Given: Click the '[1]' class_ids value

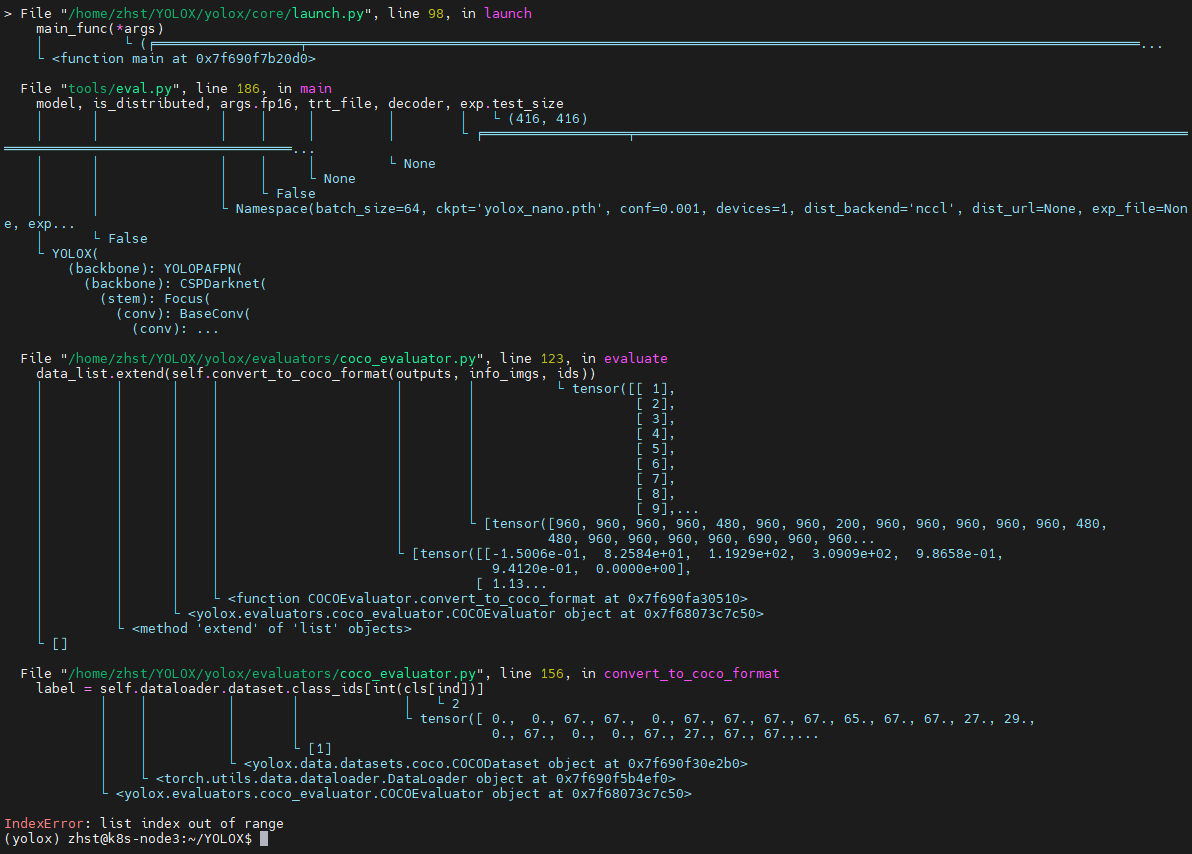Looking at the screenshot, I should point(319,749).
